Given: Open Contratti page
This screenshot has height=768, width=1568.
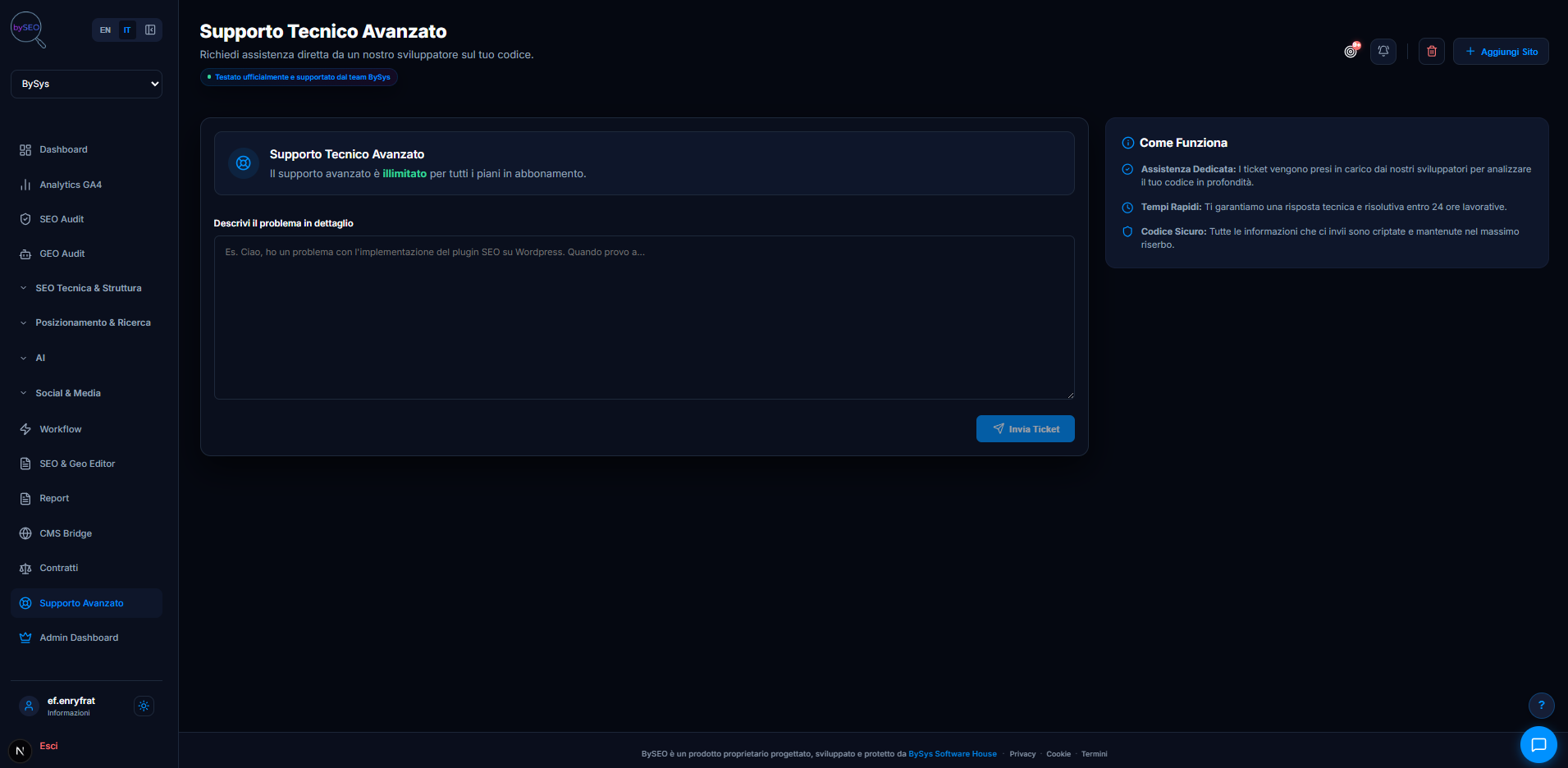Looking at the screenshot, I should click(86, 568).
